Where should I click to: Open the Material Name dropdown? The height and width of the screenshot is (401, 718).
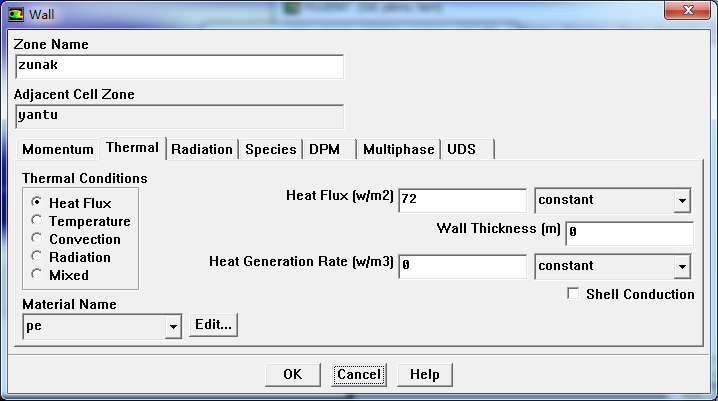click(173, 326)
